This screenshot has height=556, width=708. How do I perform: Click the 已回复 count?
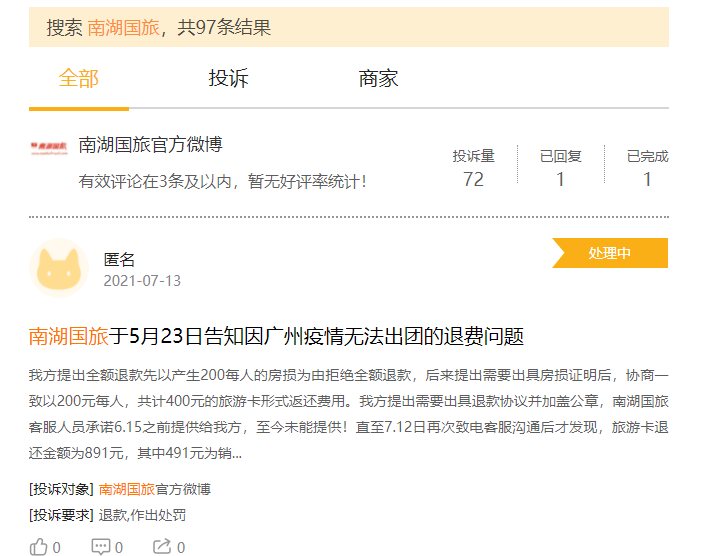click(x=560, y=168)
